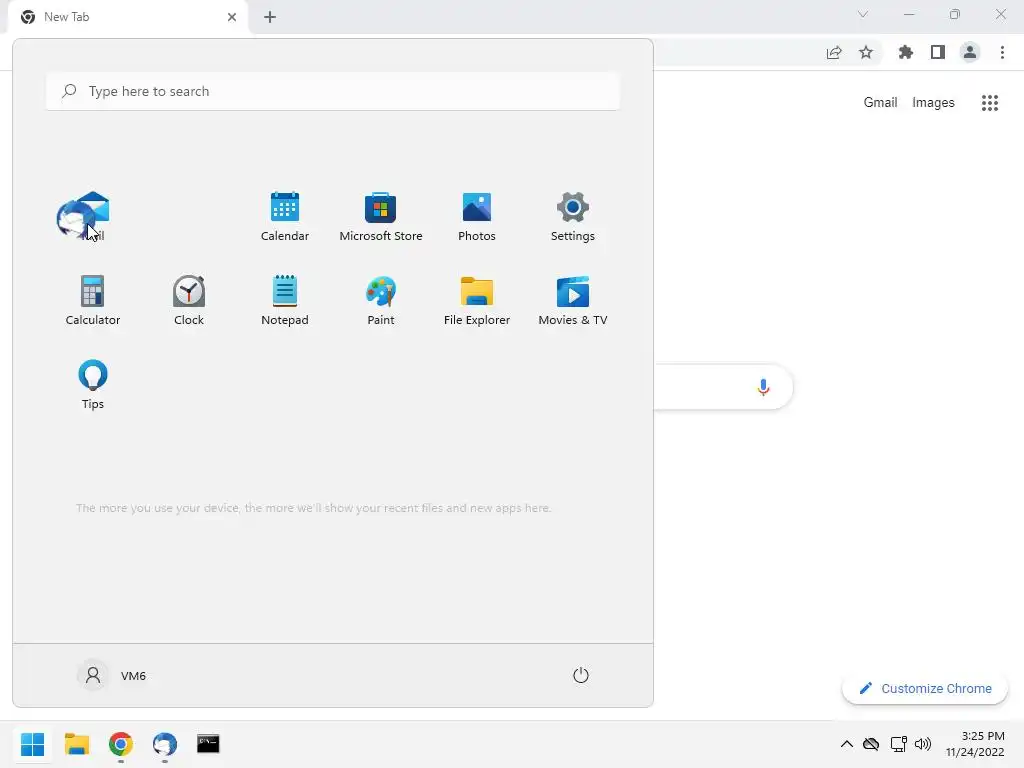Open the Paint app
The image size is (1024, 768).
pyautogui.click(x=381, y=300)
